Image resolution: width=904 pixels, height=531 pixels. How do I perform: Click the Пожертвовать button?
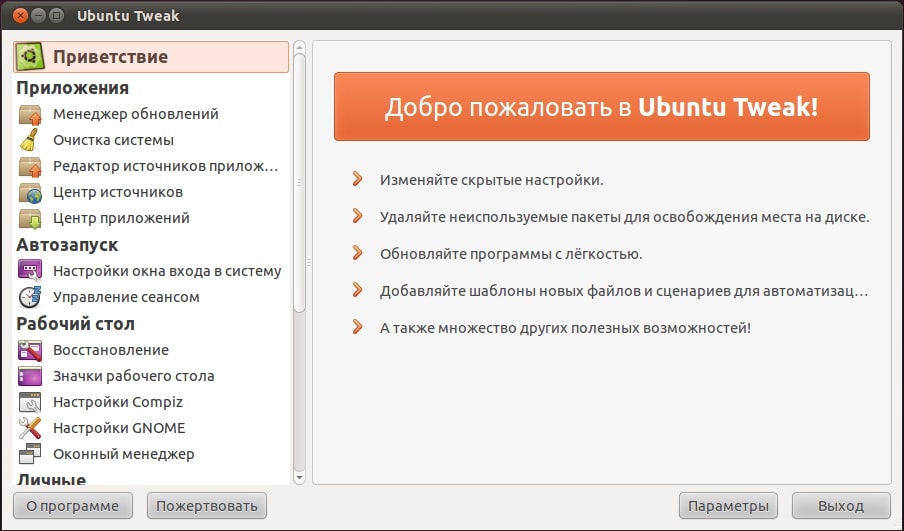point(206,506)
